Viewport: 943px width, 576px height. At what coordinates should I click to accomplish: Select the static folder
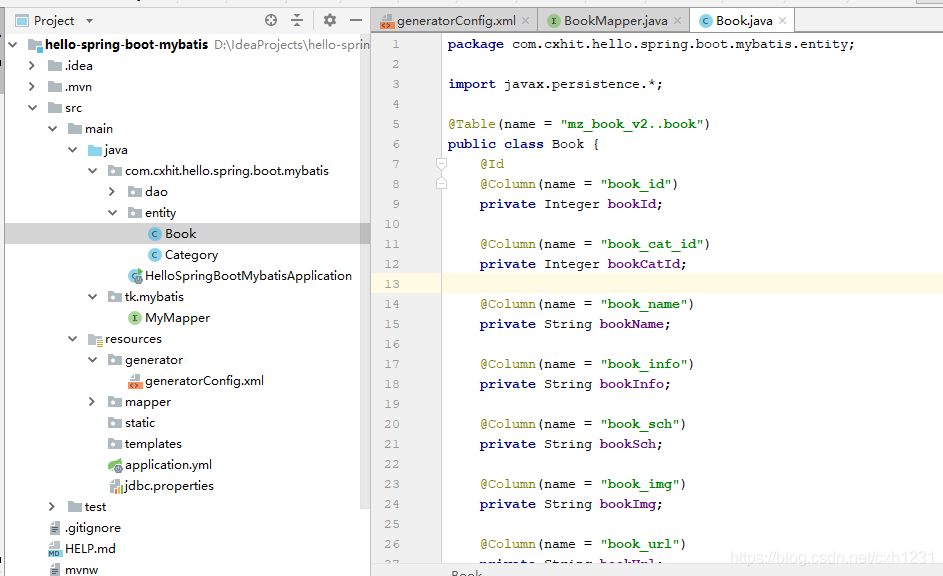[x=140, y=423]
